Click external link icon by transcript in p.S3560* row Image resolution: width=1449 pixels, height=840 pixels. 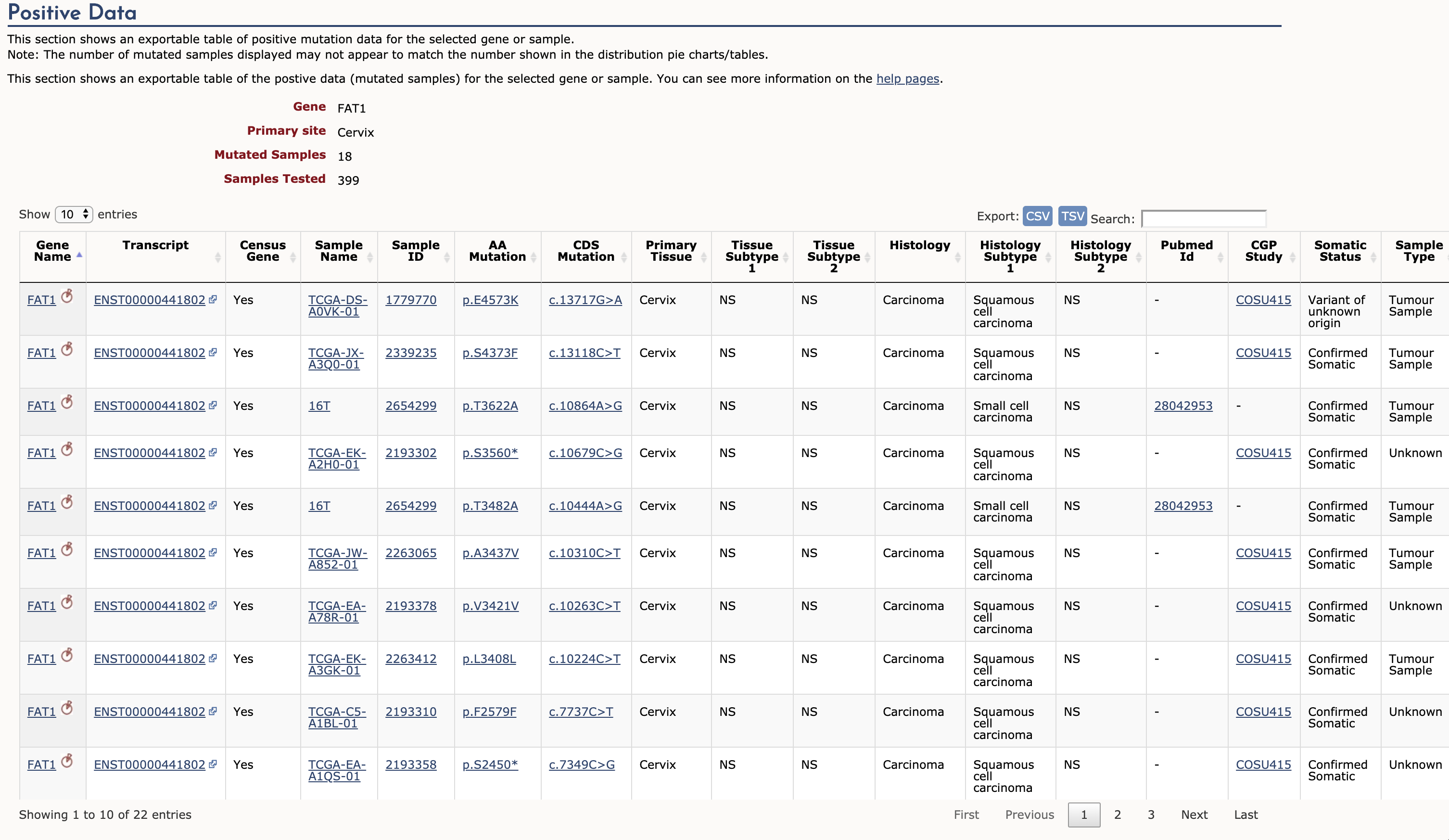[213, 452]
